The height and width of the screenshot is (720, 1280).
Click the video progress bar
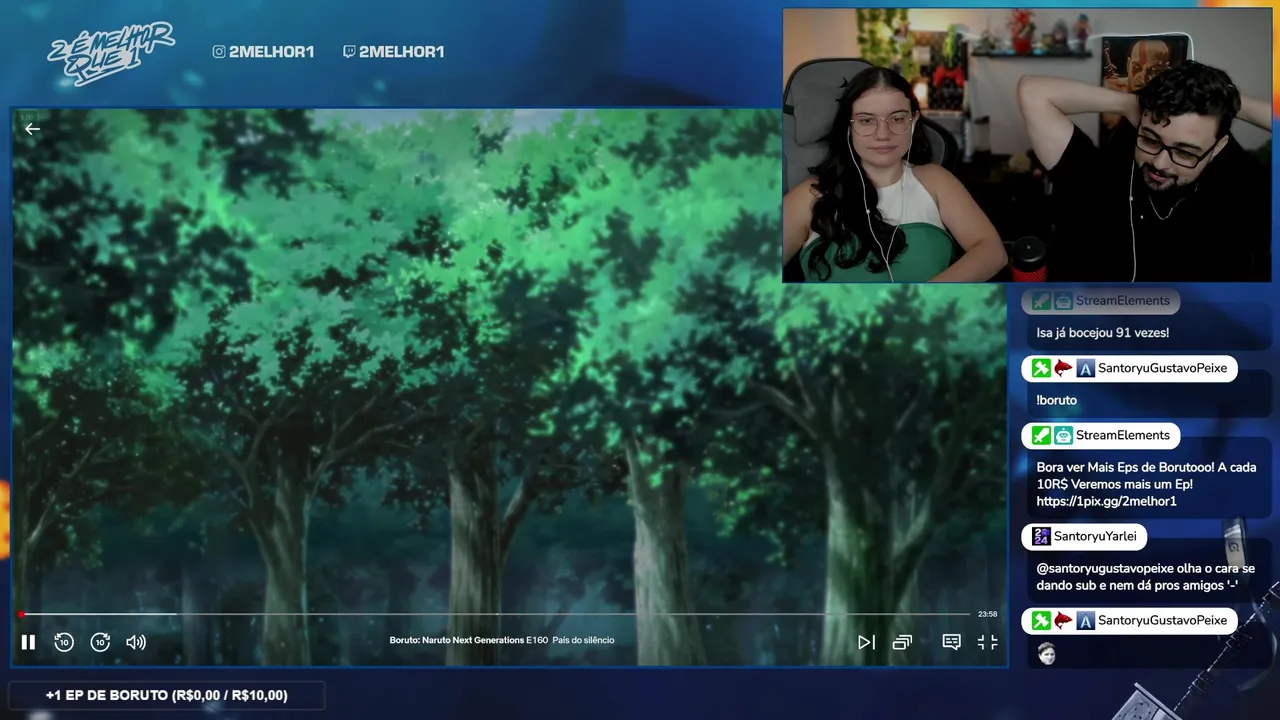coord(494,614)
